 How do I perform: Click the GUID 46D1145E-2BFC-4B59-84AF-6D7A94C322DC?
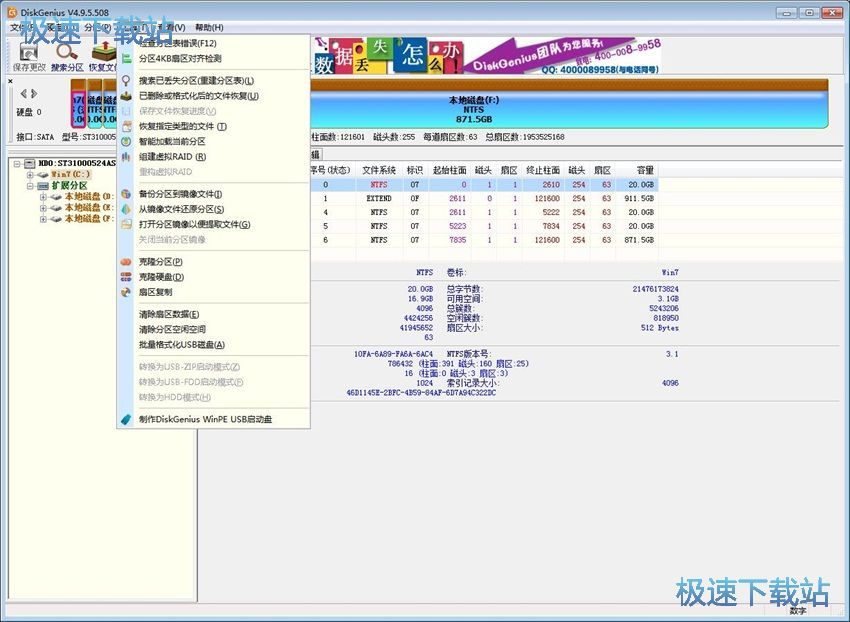[x=421, y=393]
